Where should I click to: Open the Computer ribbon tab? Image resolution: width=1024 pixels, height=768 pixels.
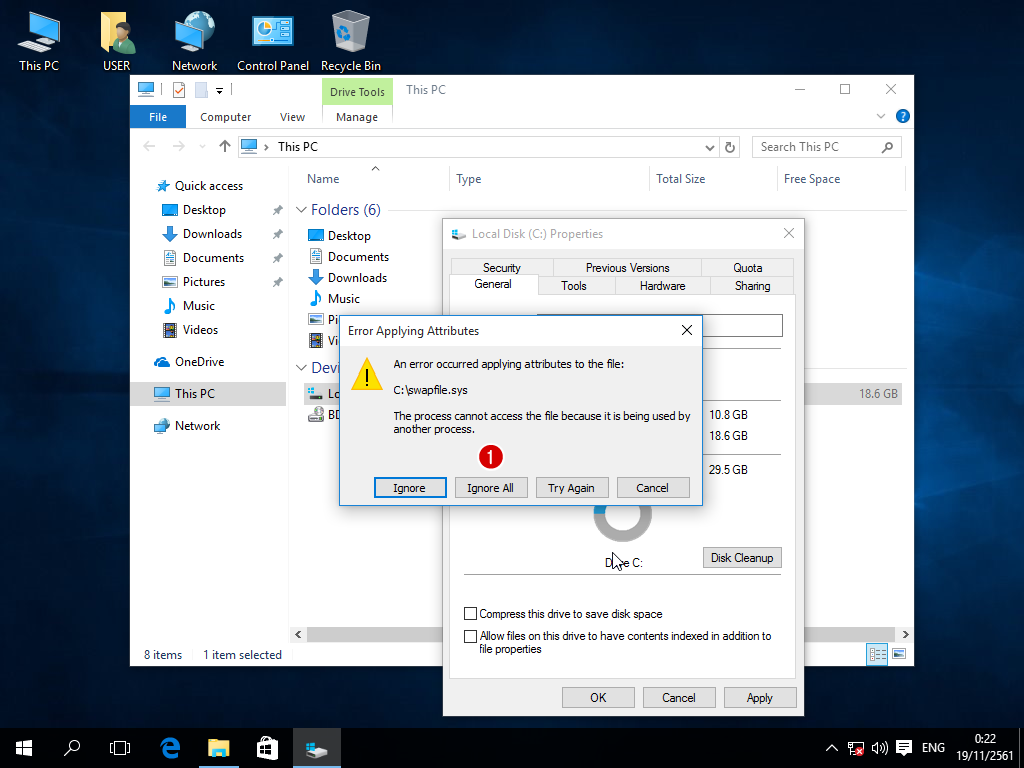coord(225,117)
